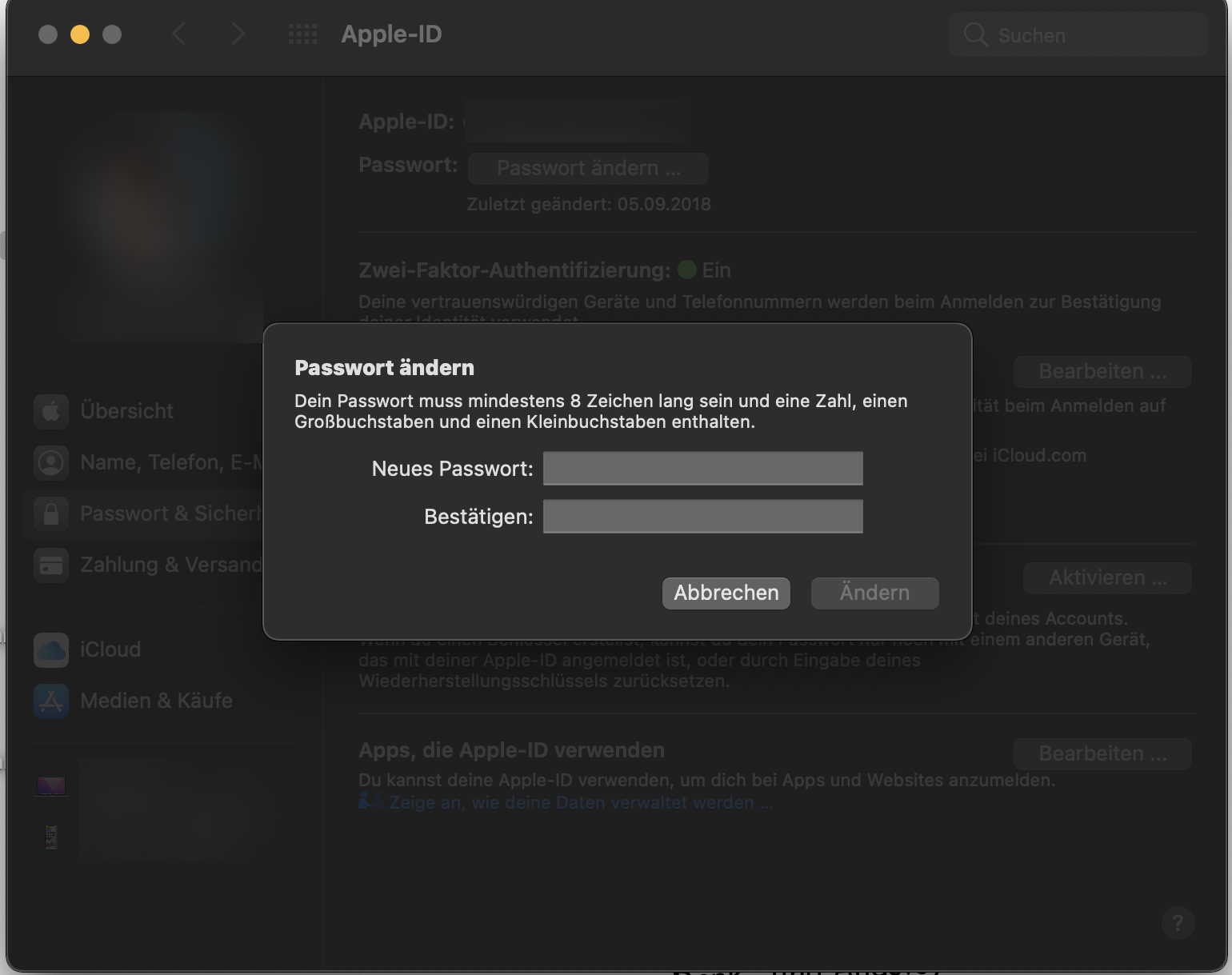Click Bearbeiten … near trusted phone numbers
The image size is (1232, 975).
(x=1103, y=371)
